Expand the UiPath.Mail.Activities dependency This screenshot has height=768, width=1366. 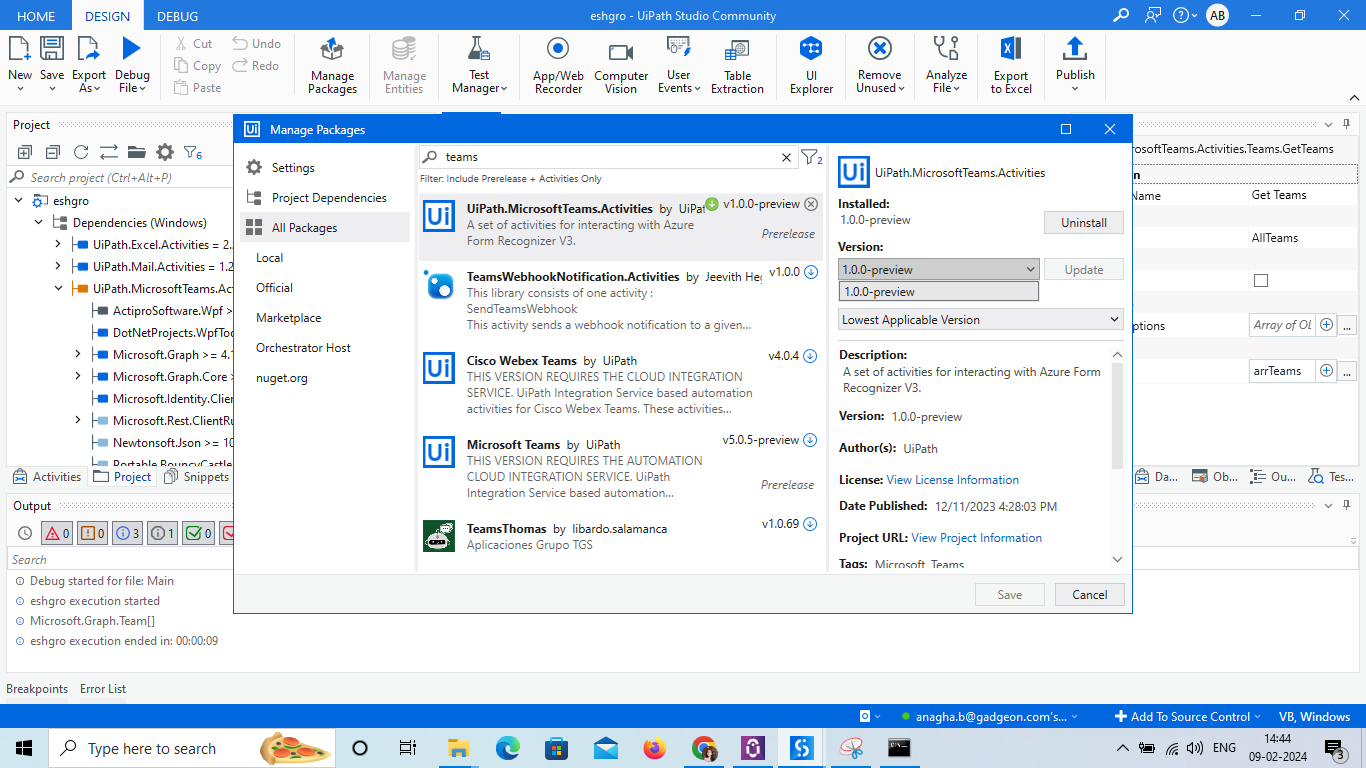pos(58,267)
